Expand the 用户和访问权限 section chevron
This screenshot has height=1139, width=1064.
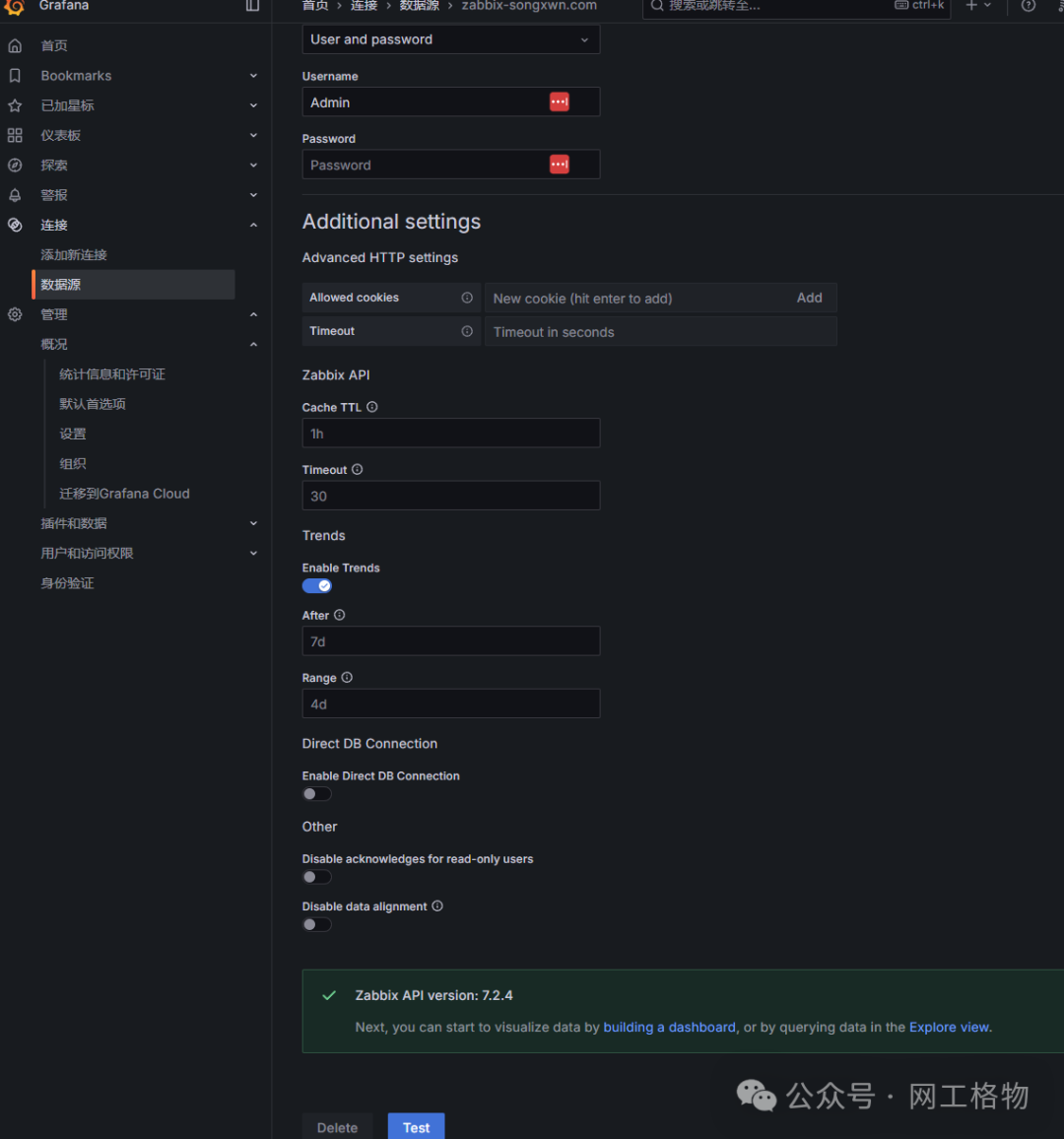[253, 554]
